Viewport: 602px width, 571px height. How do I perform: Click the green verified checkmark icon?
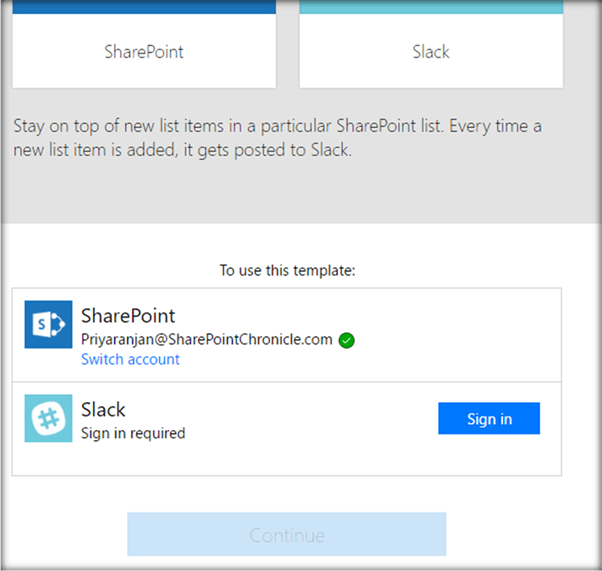coord(346,340)
